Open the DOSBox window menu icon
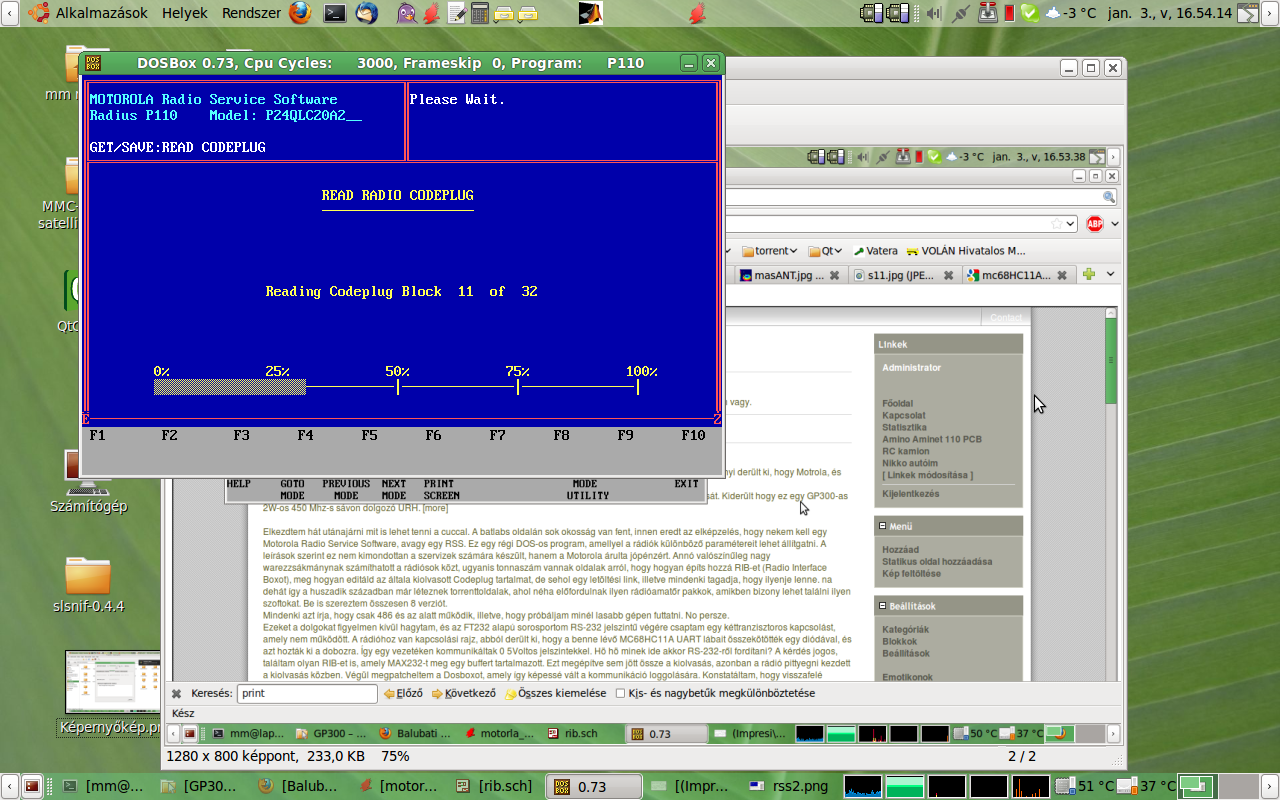Screen dimensions: 1280x800 tap(93, 62)
